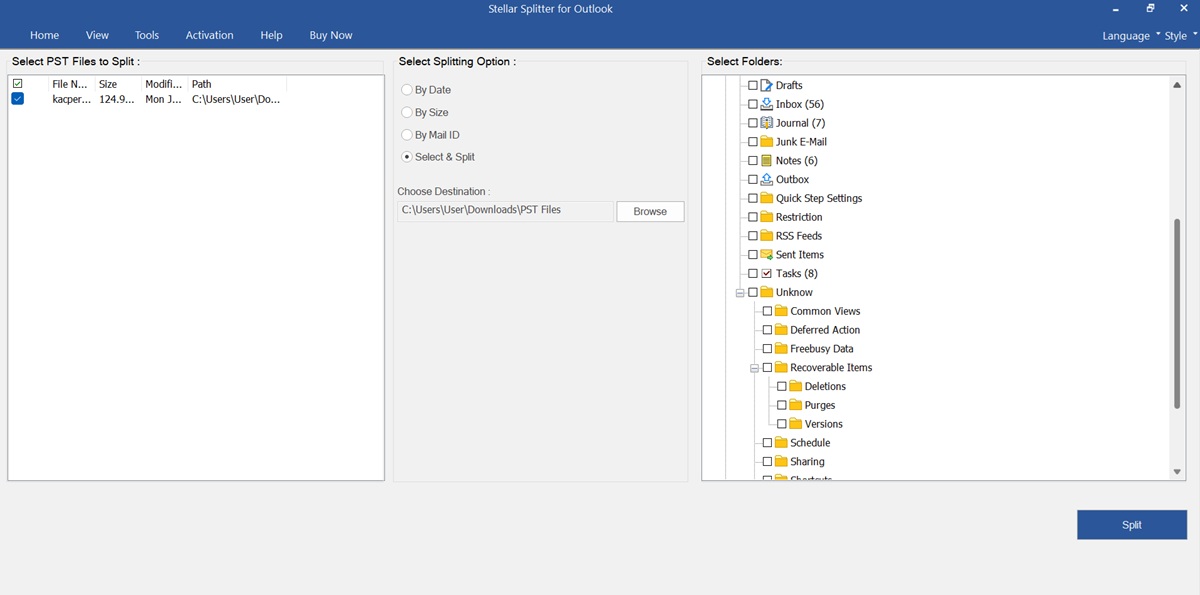Click the Junk E-Mail folder icon
This screenshot has height=595, width=1200.
[767, 142]
